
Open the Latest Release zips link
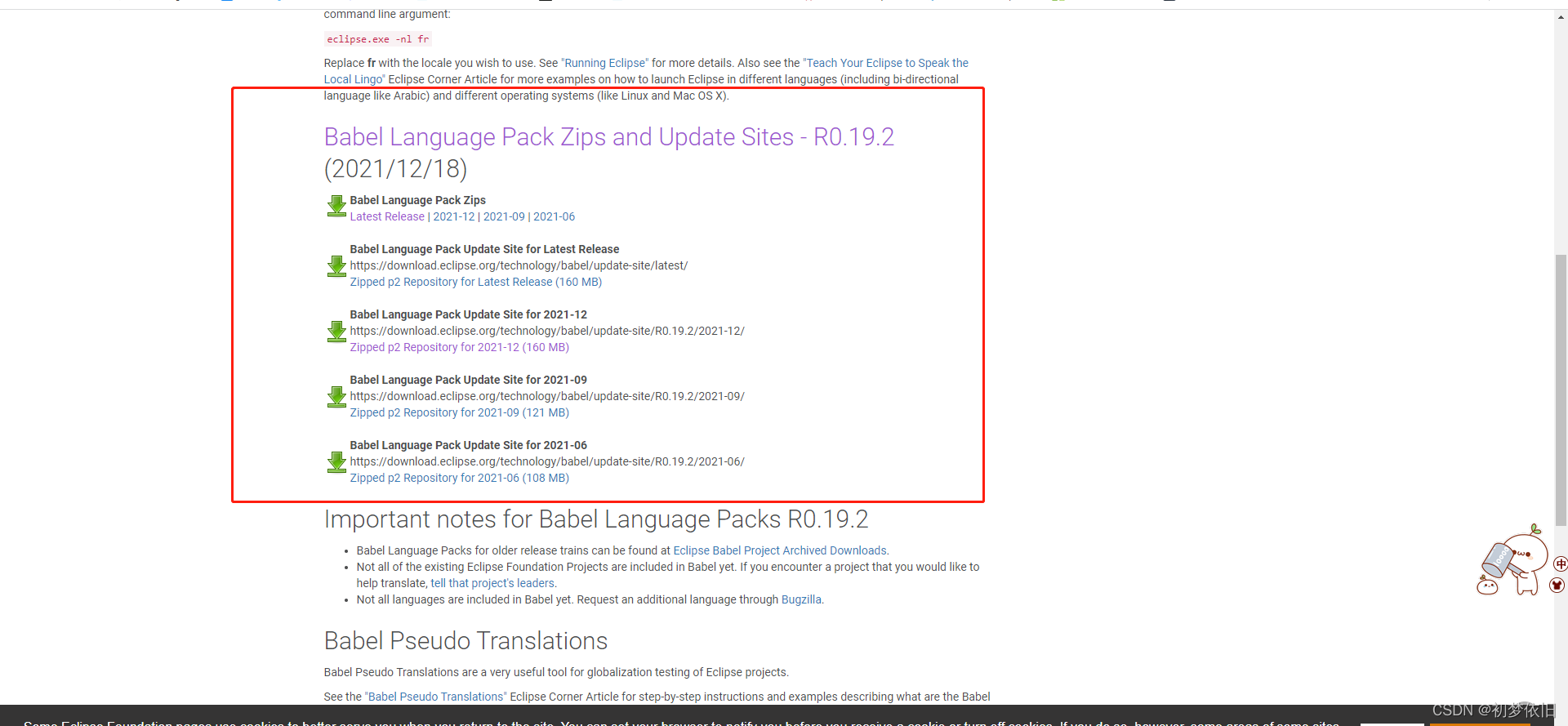[x=387, y=216]
